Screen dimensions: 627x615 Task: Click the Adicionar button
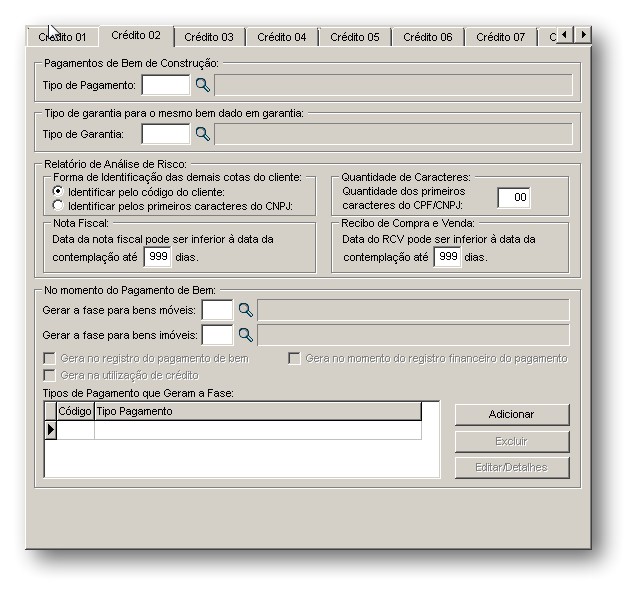tap(512, 414)
